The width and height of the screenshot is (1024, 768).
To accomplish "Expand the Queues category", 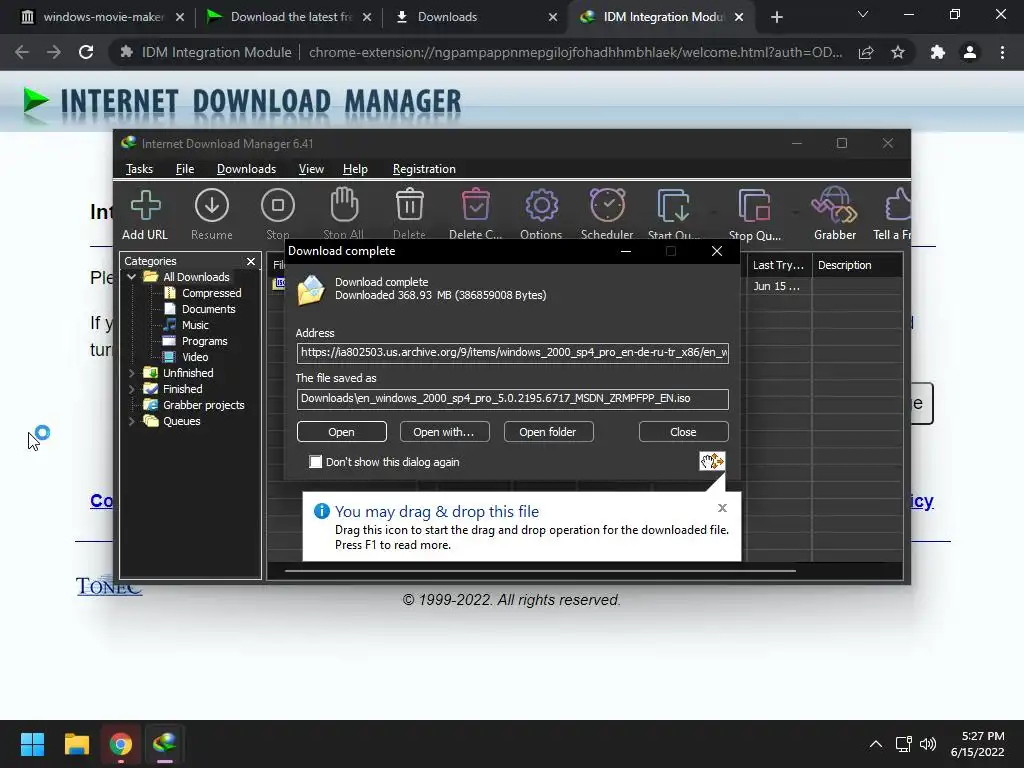I will pyautogui.click(x=132, y=421).
